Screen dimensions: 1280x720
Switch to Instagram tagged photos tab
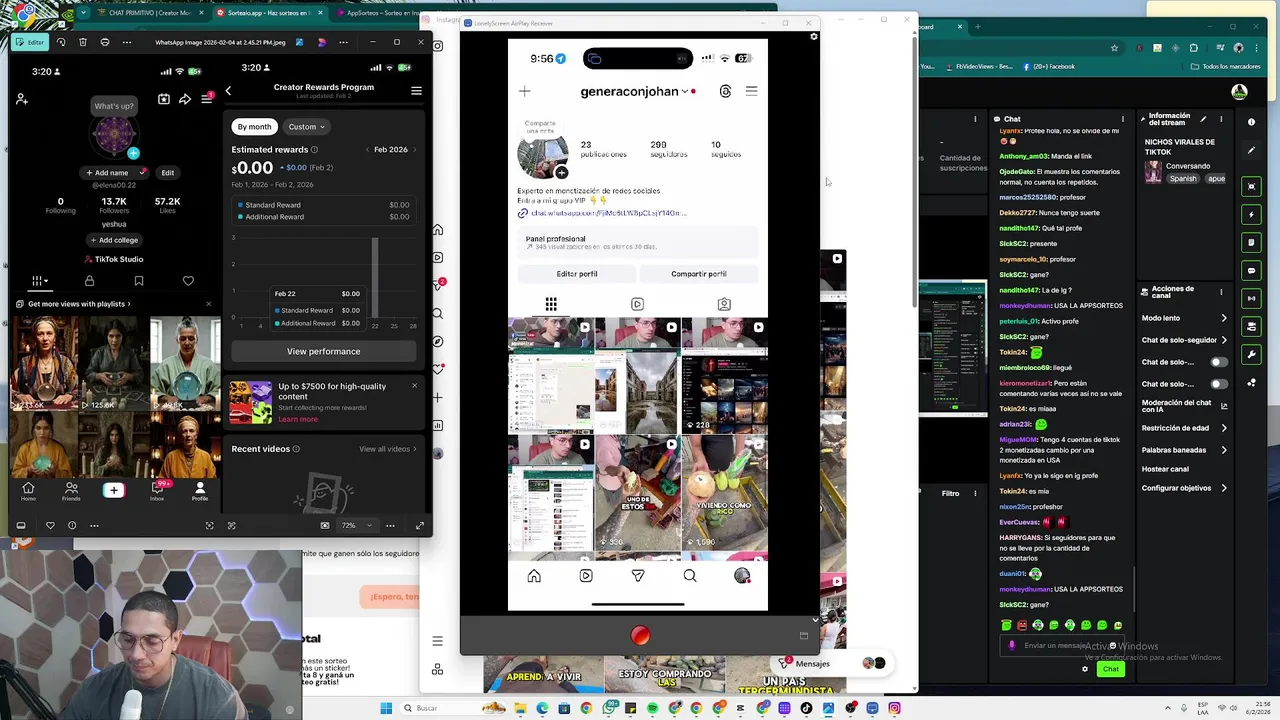(724, 304)
